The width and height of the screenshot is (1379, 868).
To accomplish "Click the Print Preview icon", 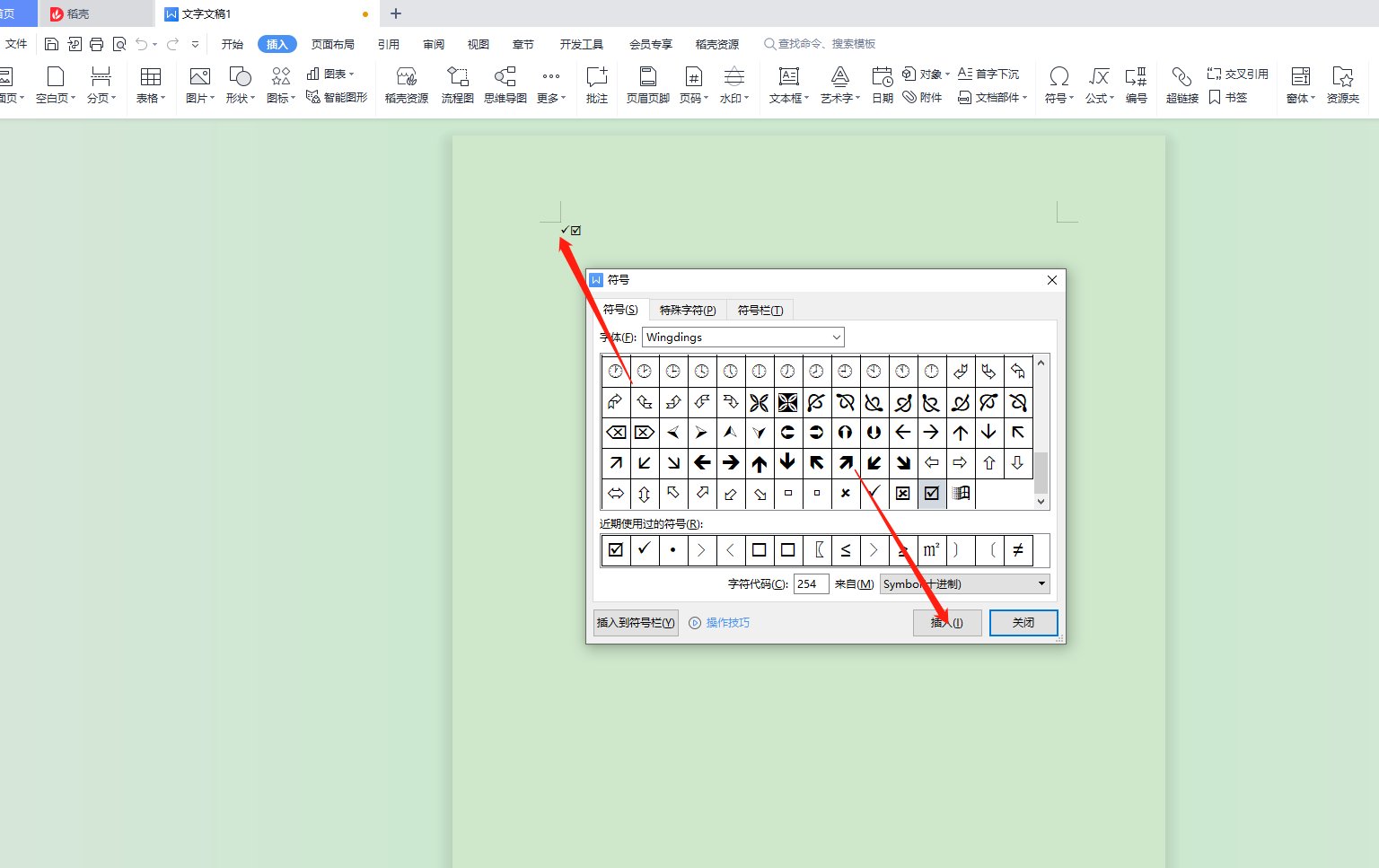I will click(119, 44).
